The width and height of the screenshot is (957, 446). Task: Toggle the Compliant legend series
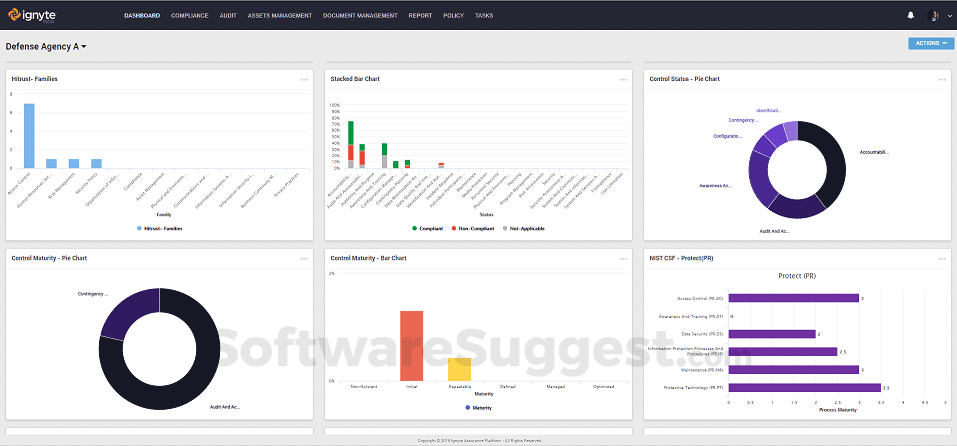click(428, 228)
